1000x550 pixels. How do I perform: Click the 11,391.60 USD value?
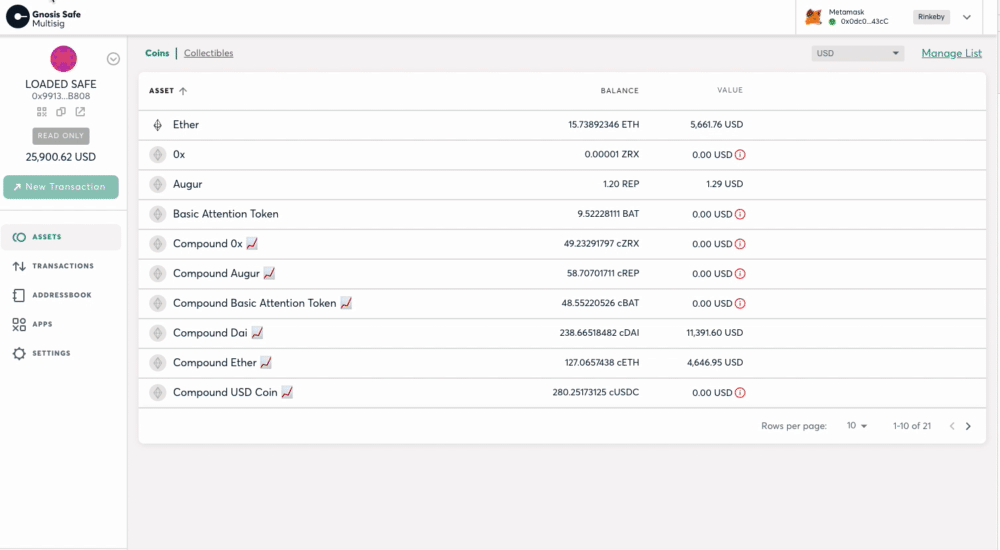coord(714,332)
